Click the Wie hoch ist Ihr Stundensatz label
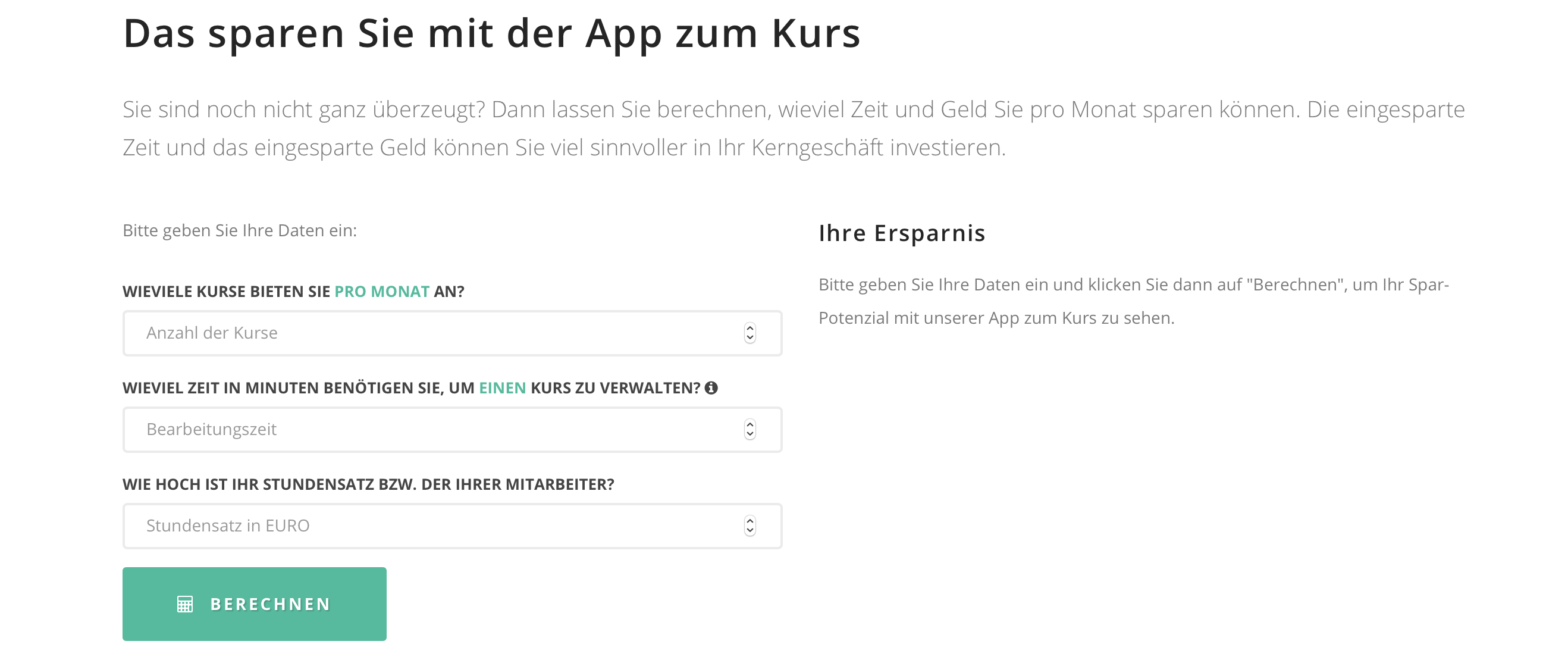Image resolution: width=1568 pixels, height=663 pixels. click(x=368, y=484)
